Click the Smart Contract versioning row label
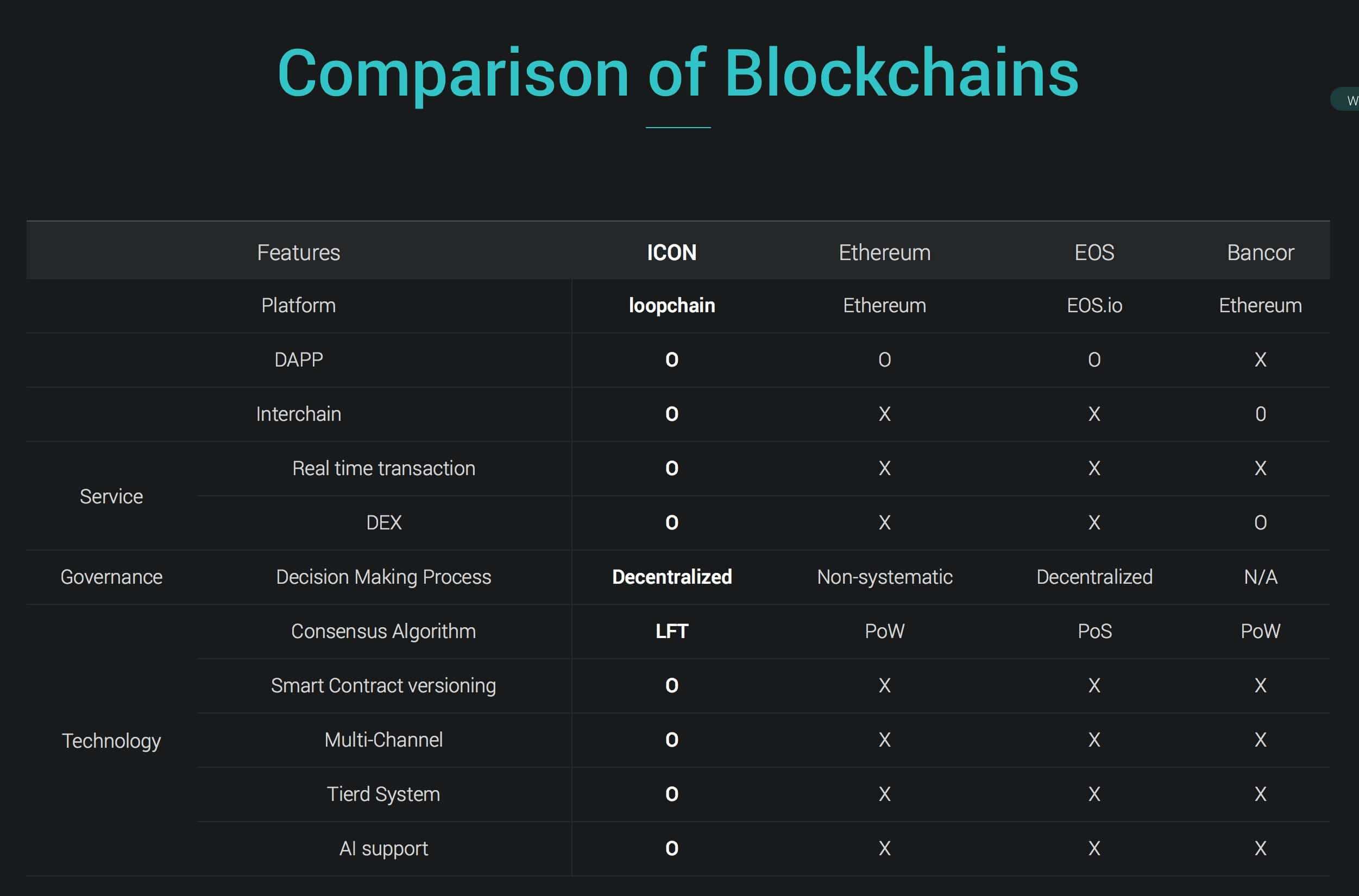This screenshot has width=1359, height=896. coord(383,686)
